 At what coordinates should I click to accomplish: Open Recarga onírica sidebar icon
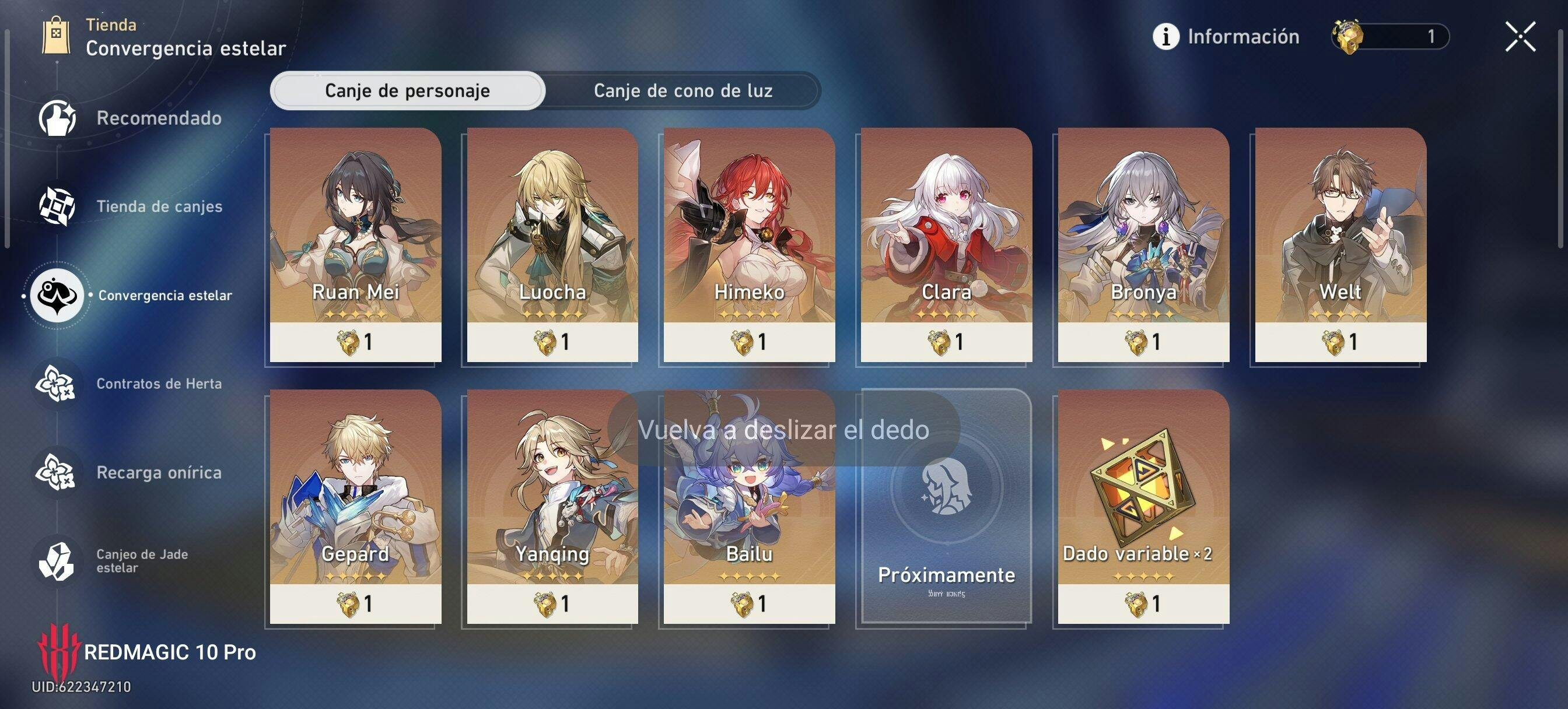click(56, 472)
